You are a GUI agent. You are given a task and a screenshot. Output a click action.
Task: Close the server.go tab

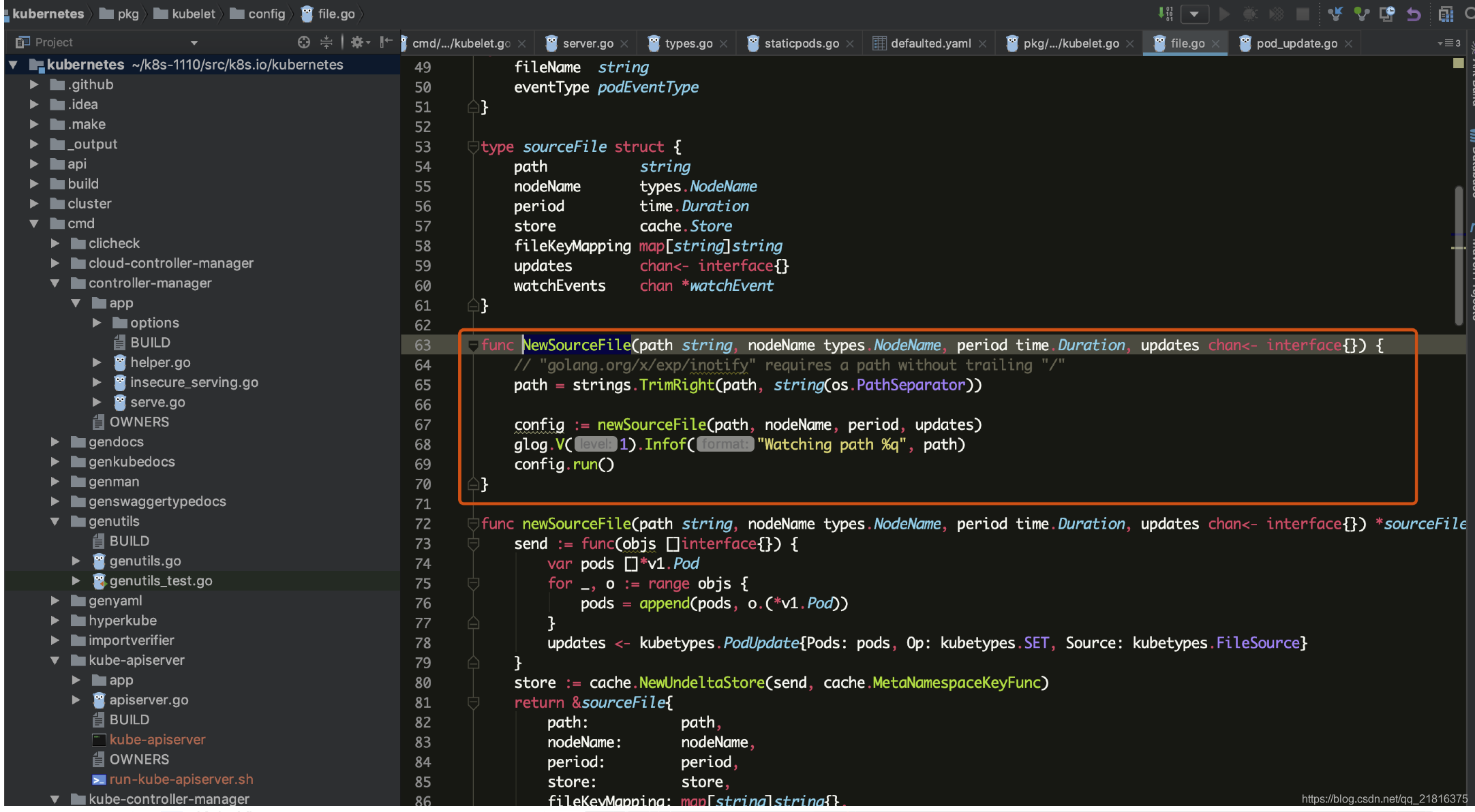(624, 44)
